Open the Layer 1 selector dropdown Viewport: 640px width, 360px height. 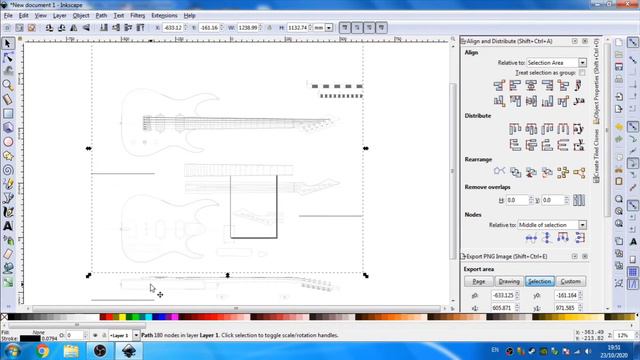(136, 335)
